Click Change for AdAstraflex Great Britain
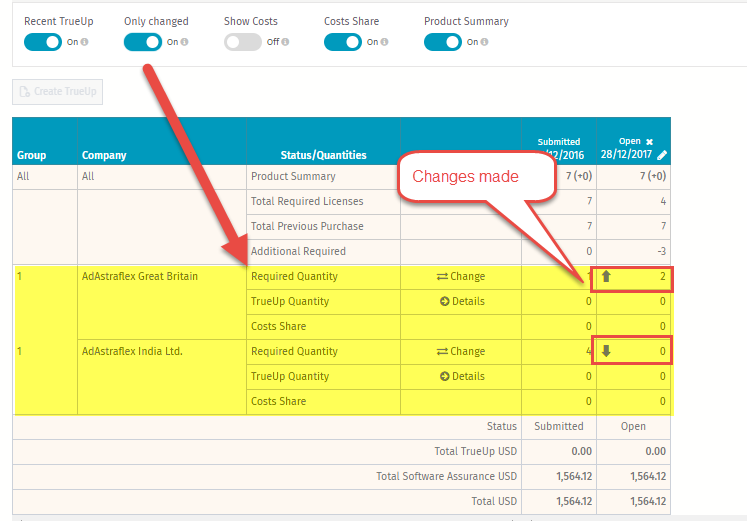Viewport: 747px width, 521px height. pos(461,276)
